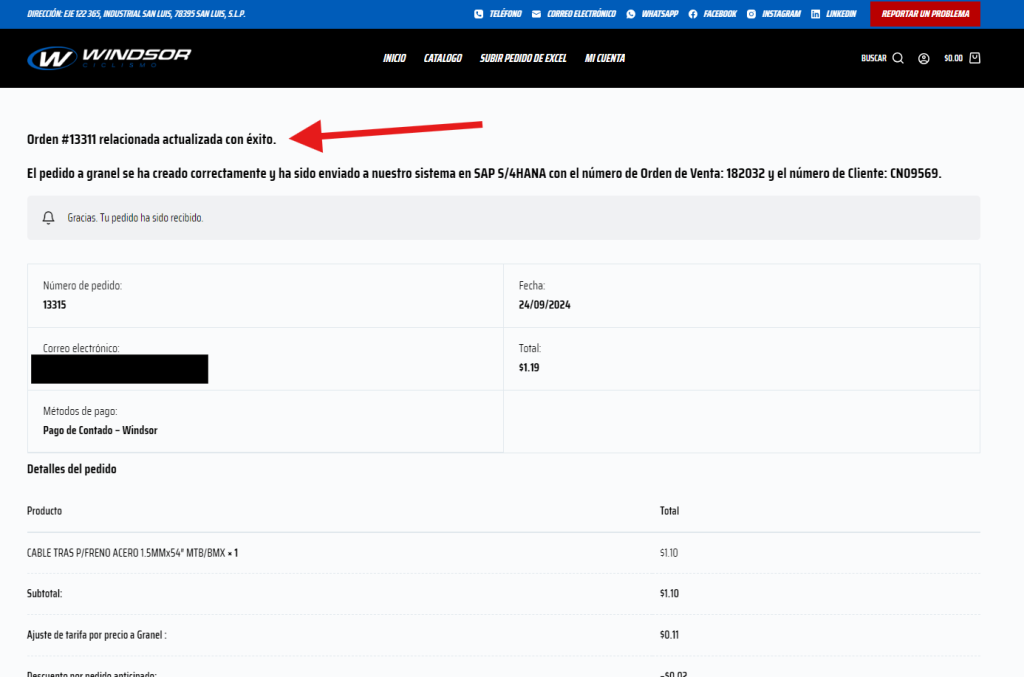
Task: Navigate to Mi Cuenta menu
Action: pos(605,58)
